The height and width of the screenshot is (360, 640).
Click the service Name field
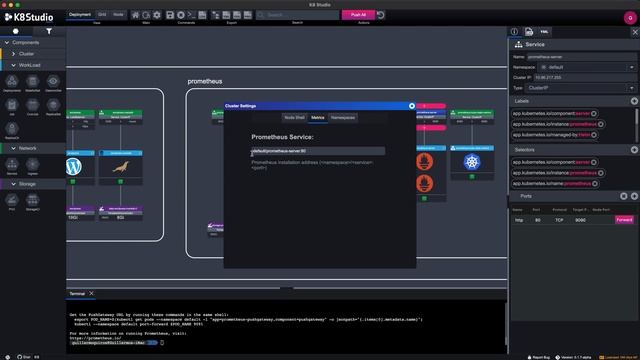(581, 57)
